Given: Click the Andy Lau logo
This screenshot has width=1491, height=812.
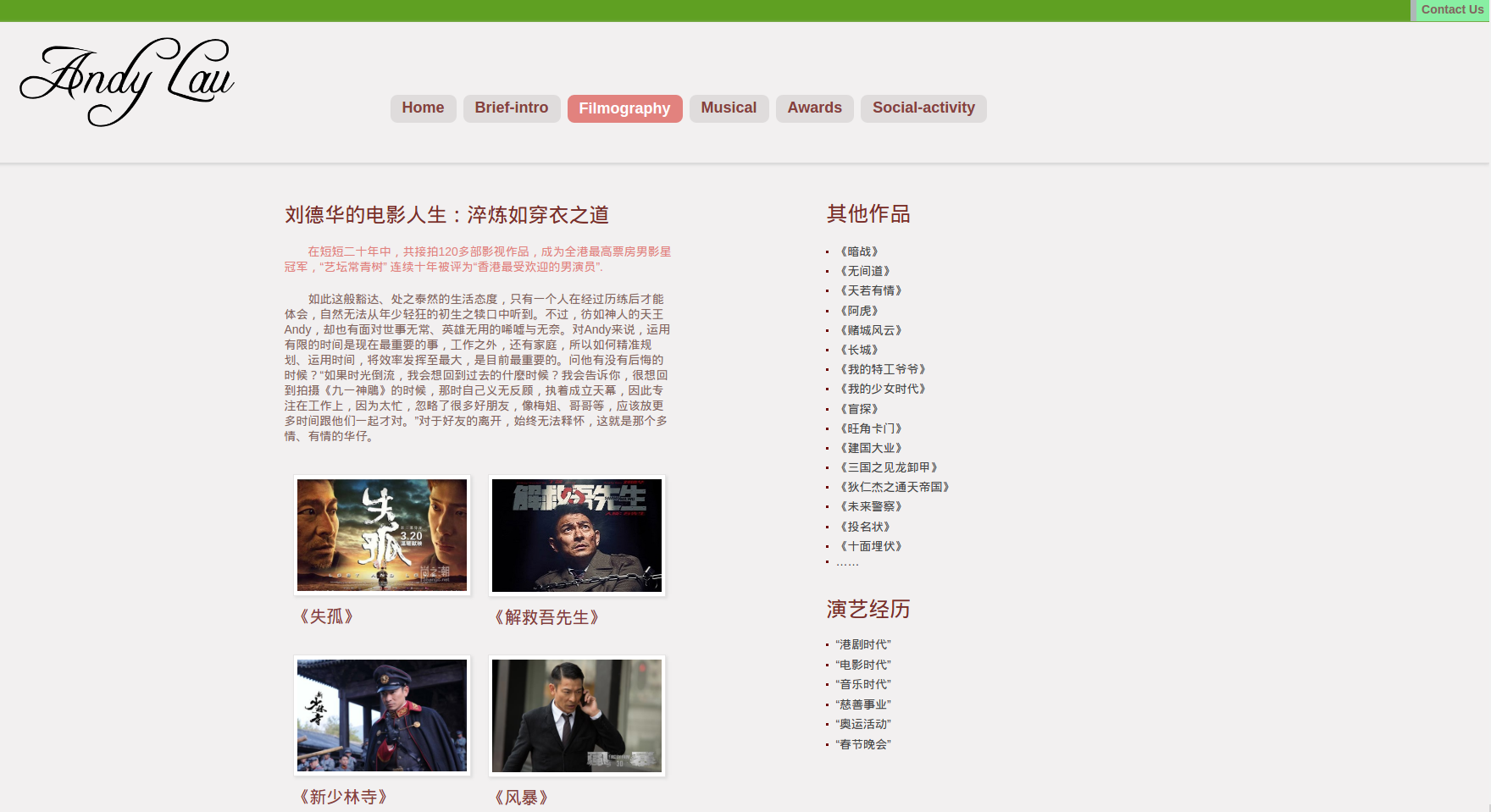Looking at the screenshot, I should (127, 81).
